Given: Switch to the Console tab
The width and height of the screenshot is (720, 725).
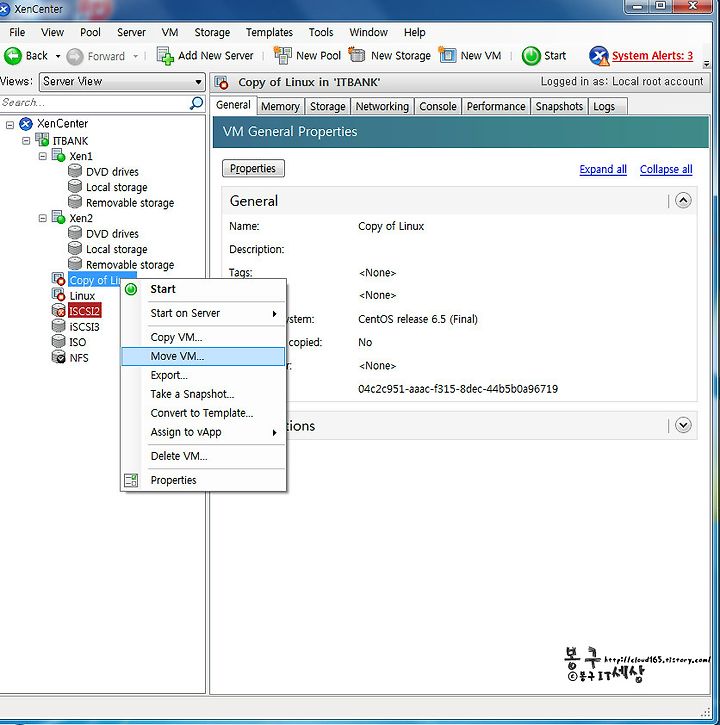Looking at the screenshot, I should (437, 106).
